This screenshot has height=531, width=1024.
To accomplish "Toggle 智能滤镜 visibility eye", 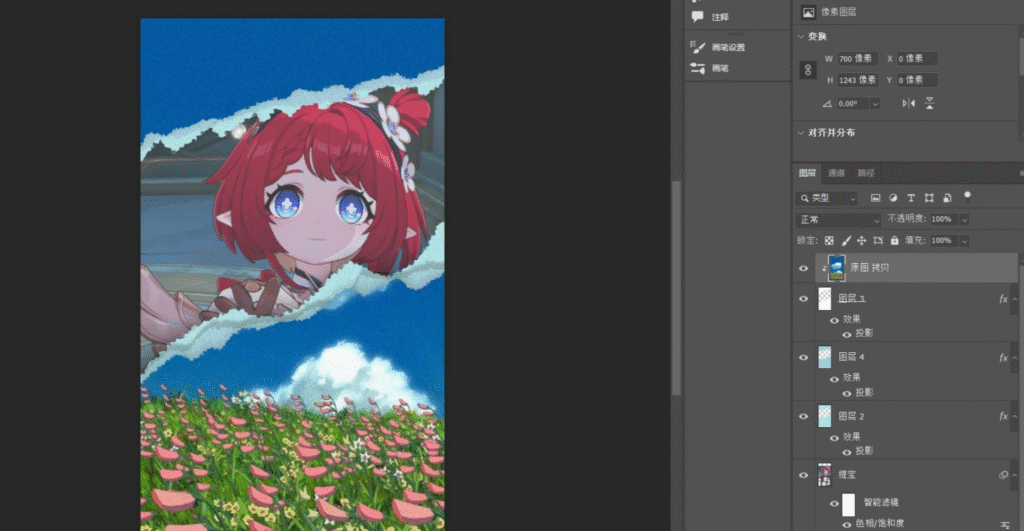I will coord(834,504).
